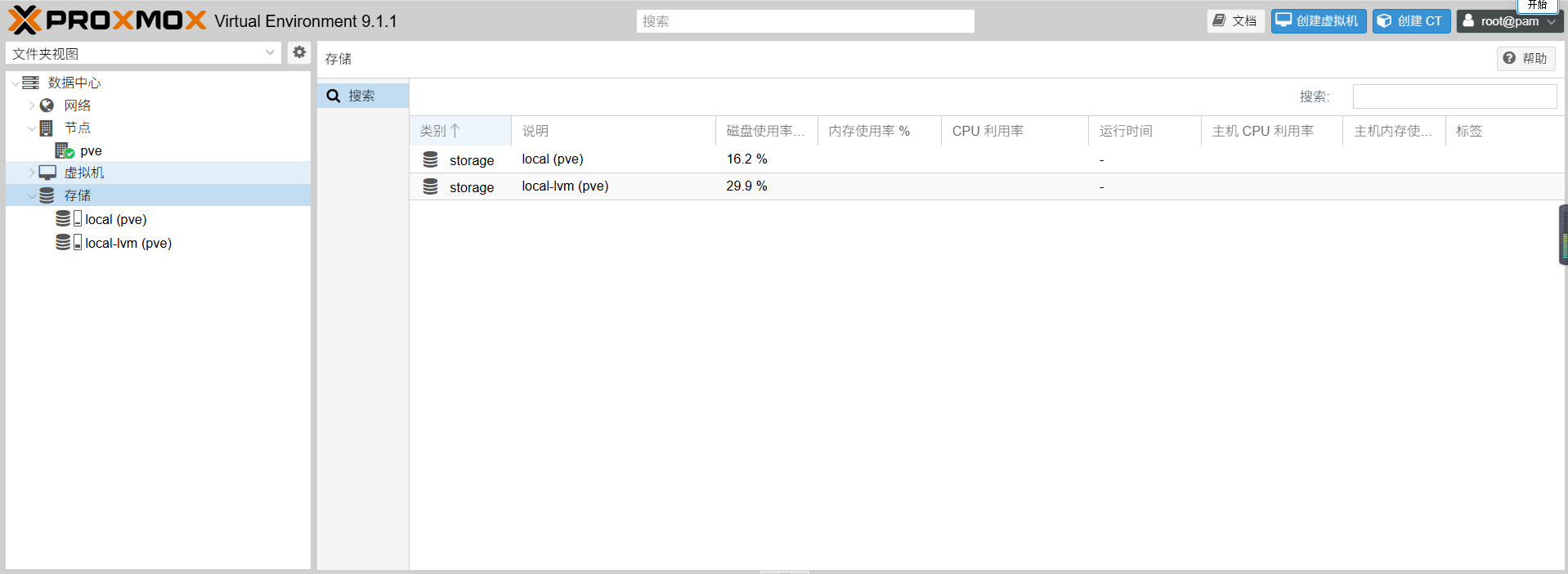The image size is (1568, 574).
Task: Click the Proxmox logo icon
Action: click(x=25, y=20)
